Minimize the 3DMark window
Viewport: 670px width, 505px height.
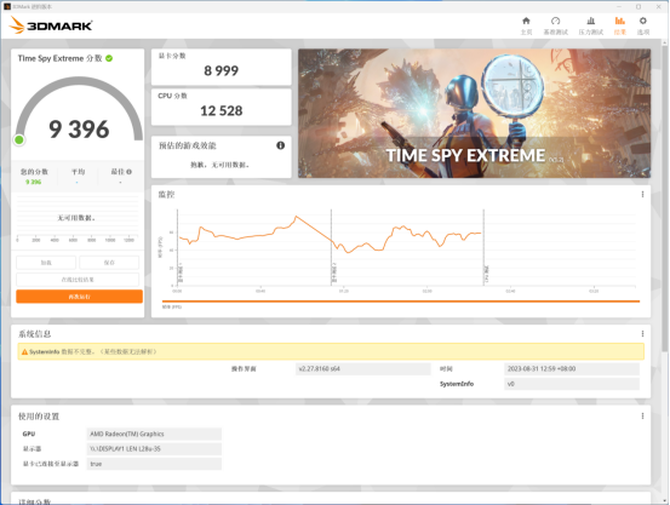[x=619, y=6]
